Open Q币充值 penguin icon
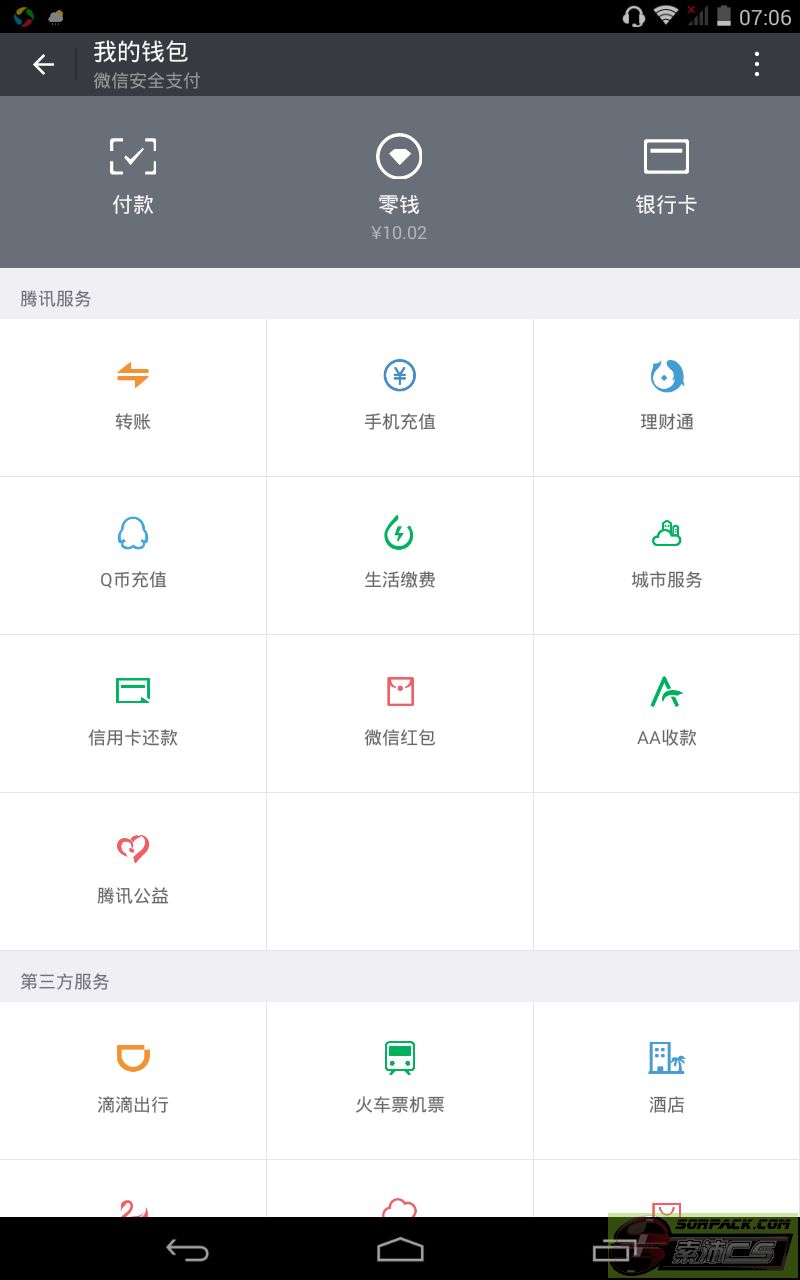The image size is (800, 1280). 133,534
